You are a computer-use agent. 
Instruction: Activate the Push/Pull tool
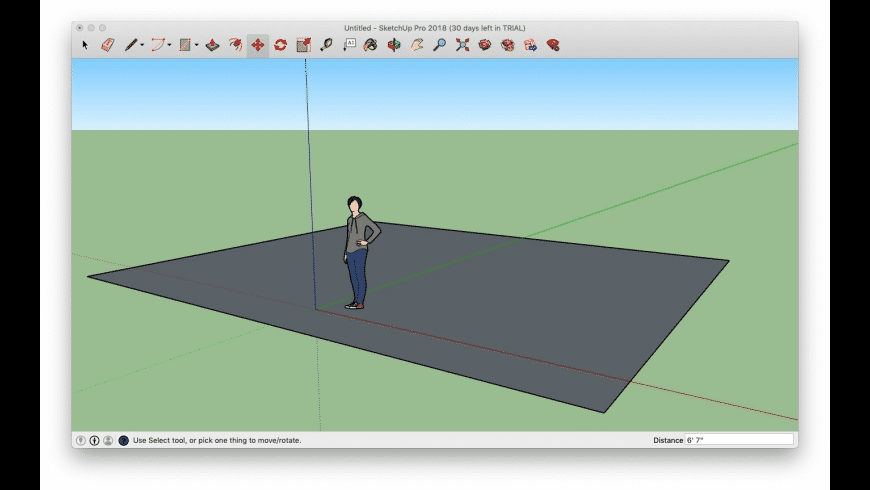pyautogui.click(x=213, y=45)
